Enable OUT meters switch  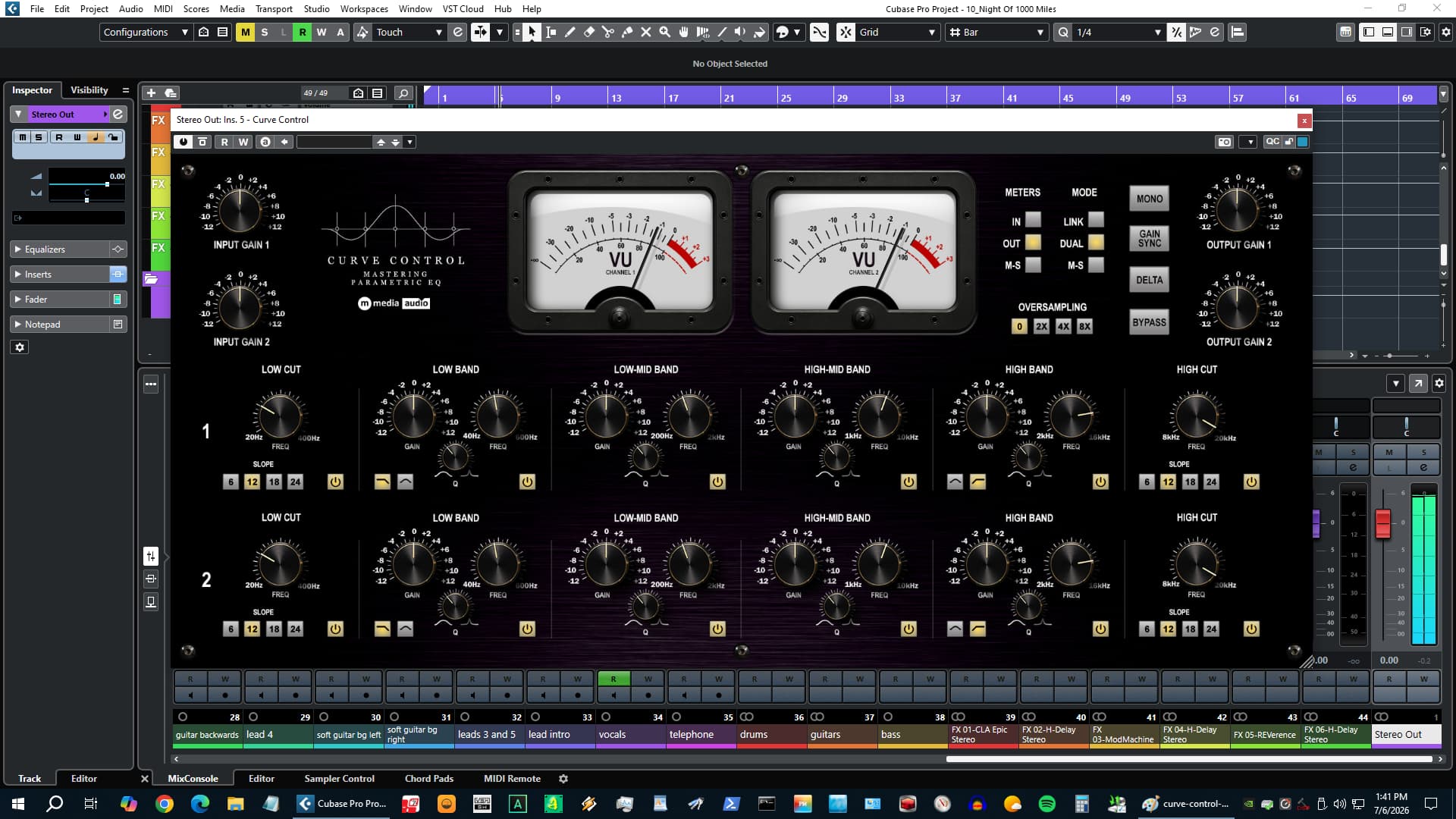[x=1033, y=243]
